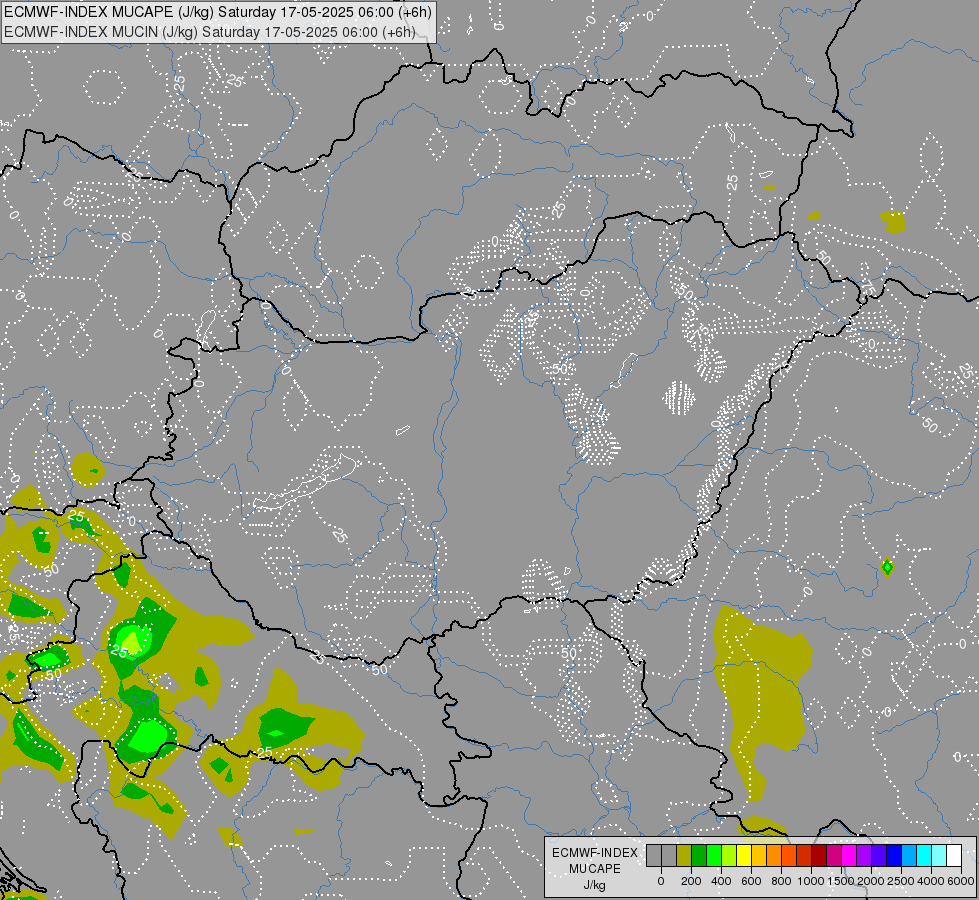Pick the bright green legend swatch

[x=714, y=856]
